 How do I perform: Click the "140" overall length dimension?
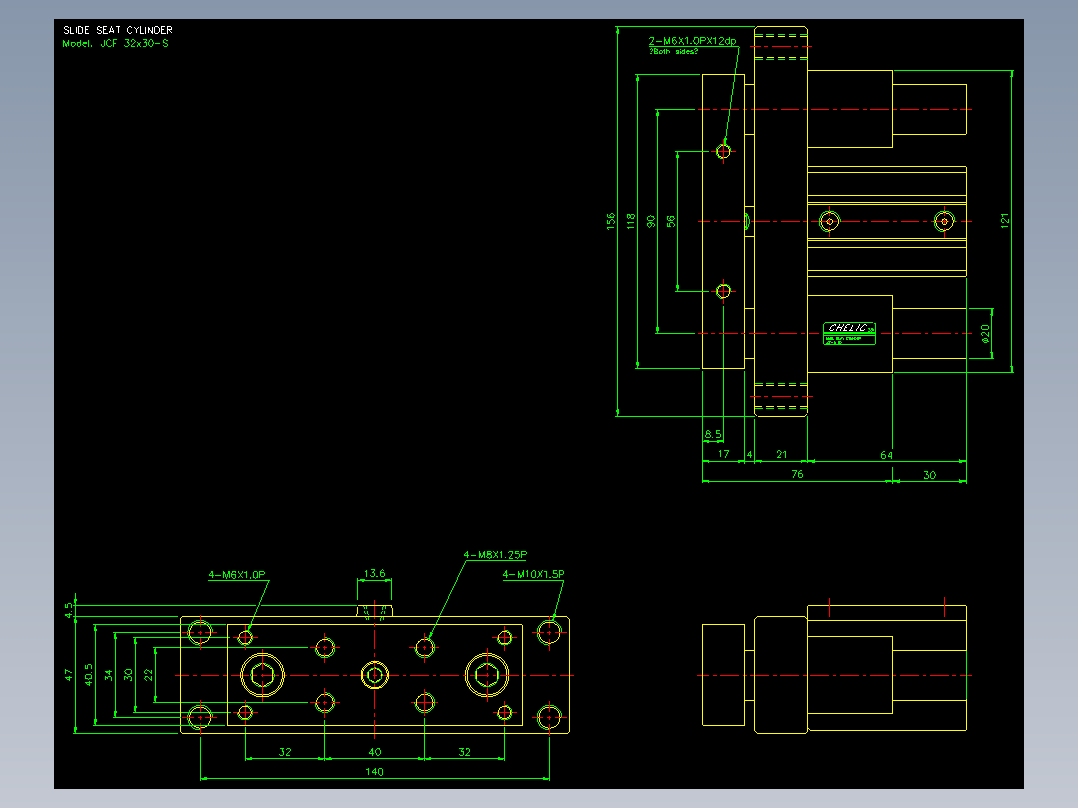375,772
